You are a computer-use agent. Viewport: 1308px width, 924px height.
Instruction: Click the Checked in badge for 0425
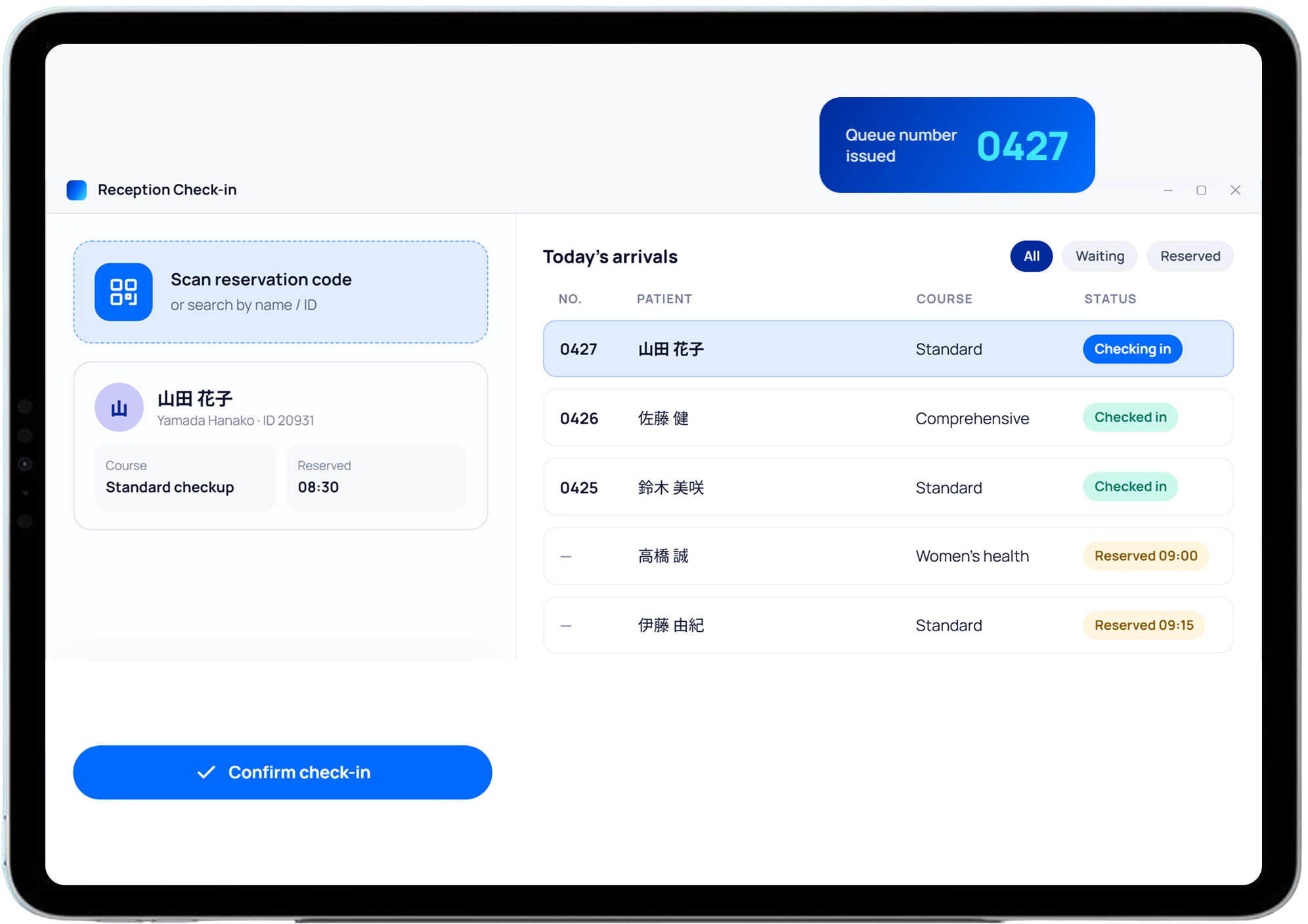click(x=1130, y=487)
